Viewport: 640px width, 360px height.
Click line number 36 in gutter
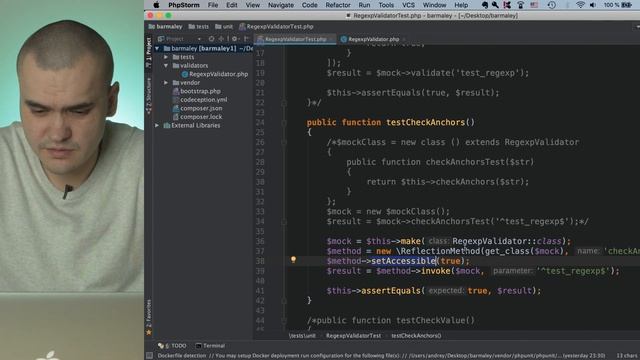[260, 242]
